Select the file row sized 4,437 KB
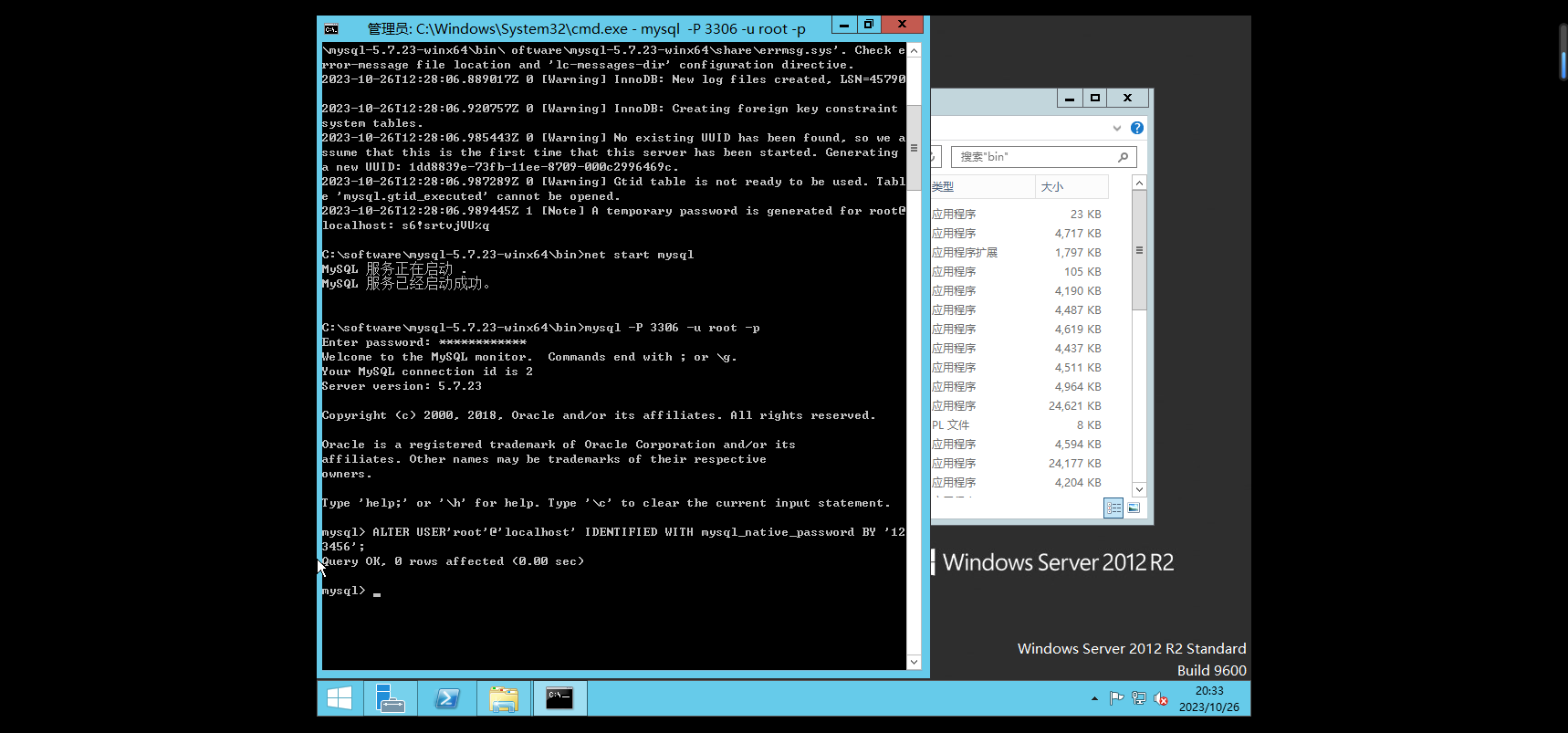The height and width of the screenshot is (733, 1568). click(x=1019, y=349)
